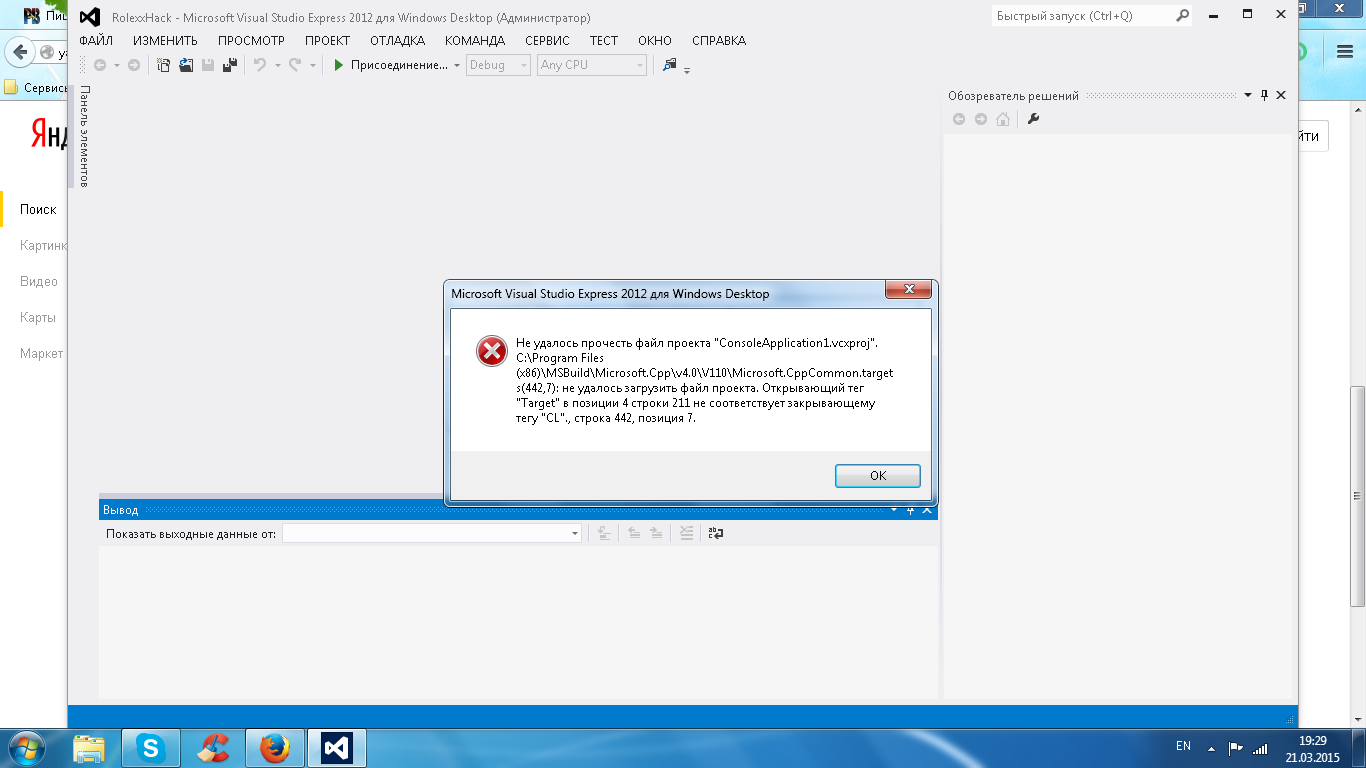Open Firefox from the taskbar
The width and height of the screenshot is (1366, 768).
click(x=274, y=748)
